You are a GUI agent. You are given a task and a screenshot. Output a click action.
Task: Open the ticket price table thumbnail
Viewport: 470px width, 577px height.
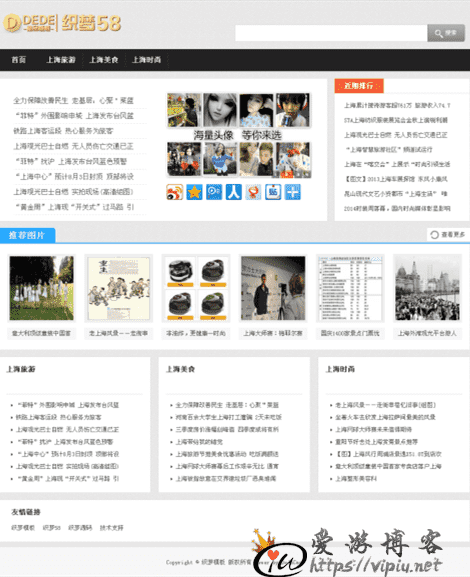coord(350,288)
